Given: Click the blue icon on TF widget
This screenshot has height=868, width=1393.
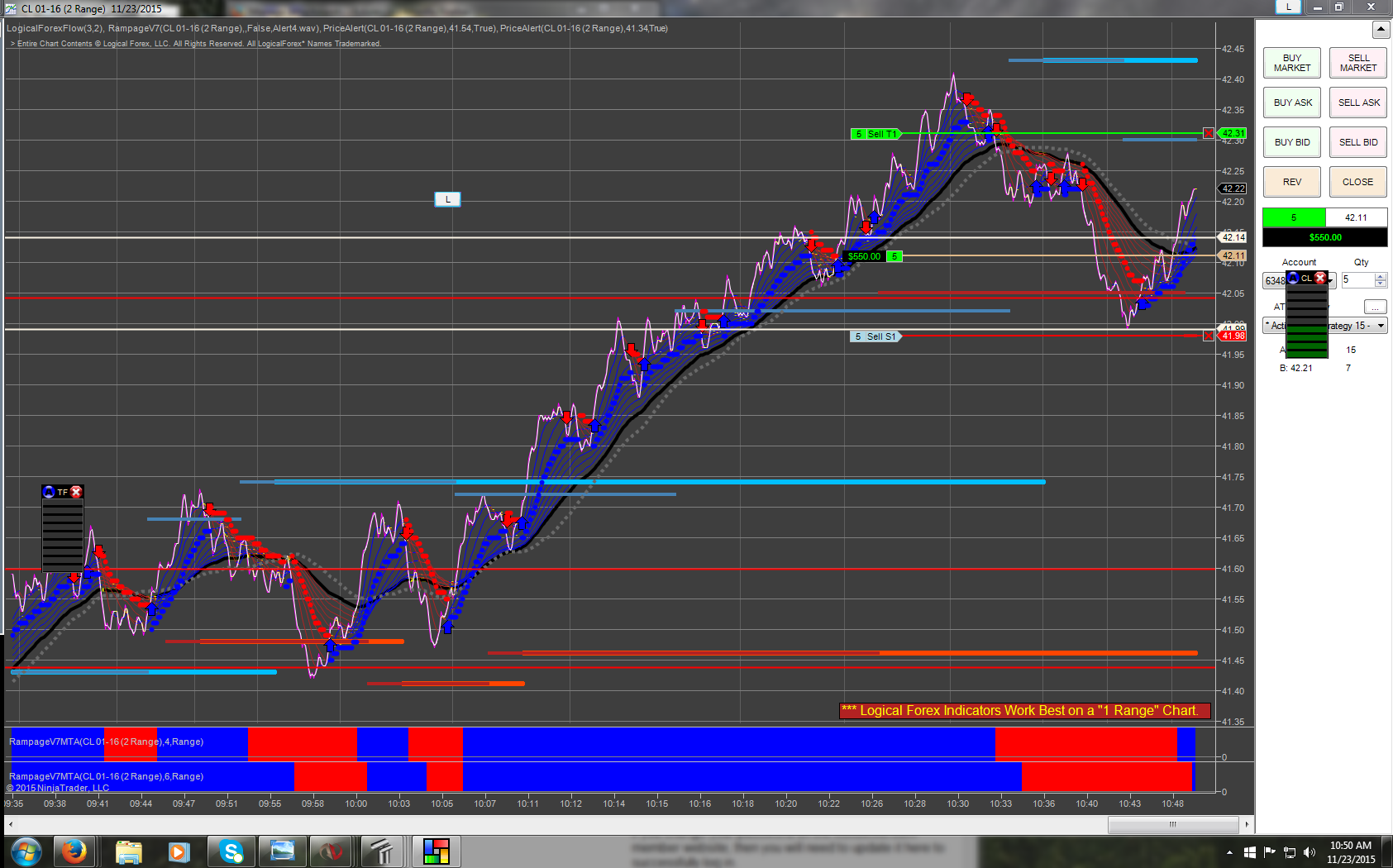Looking at the screenshot, I should [x=49, y=492].
